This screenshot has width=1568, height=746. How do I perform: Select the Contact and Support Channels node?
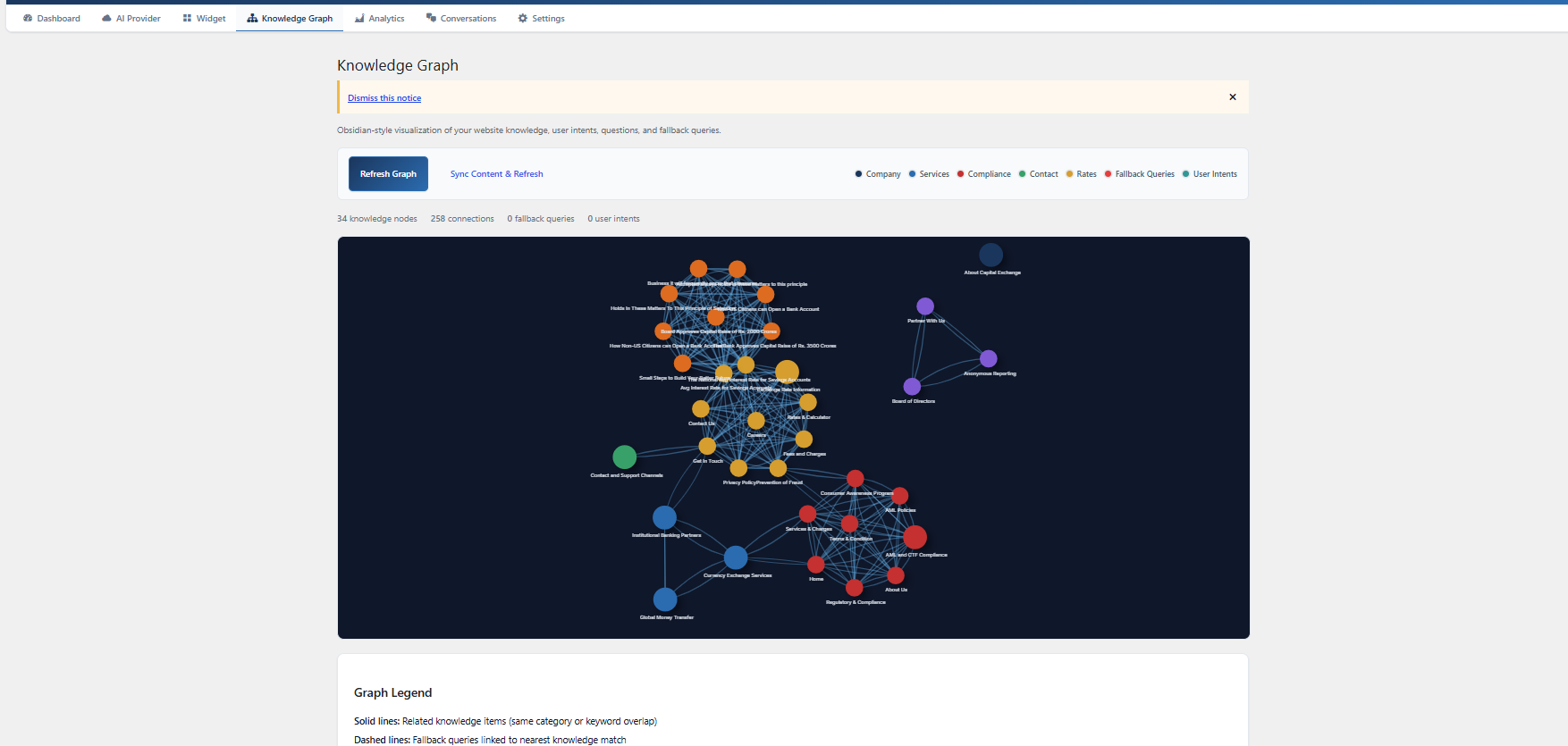click(625, 457)
